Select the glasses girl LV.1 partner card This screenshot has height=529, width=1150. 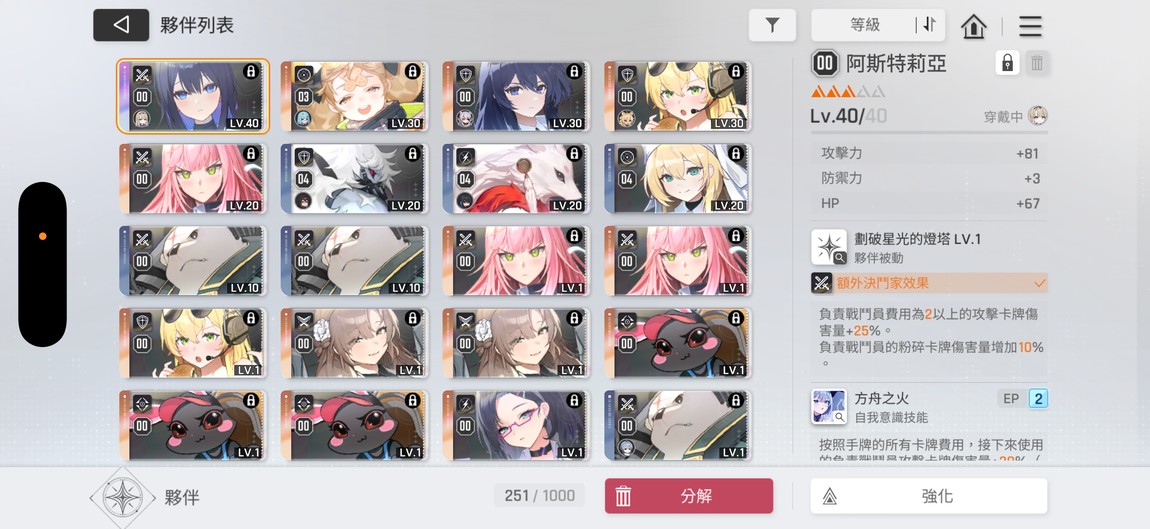point(516,425)
